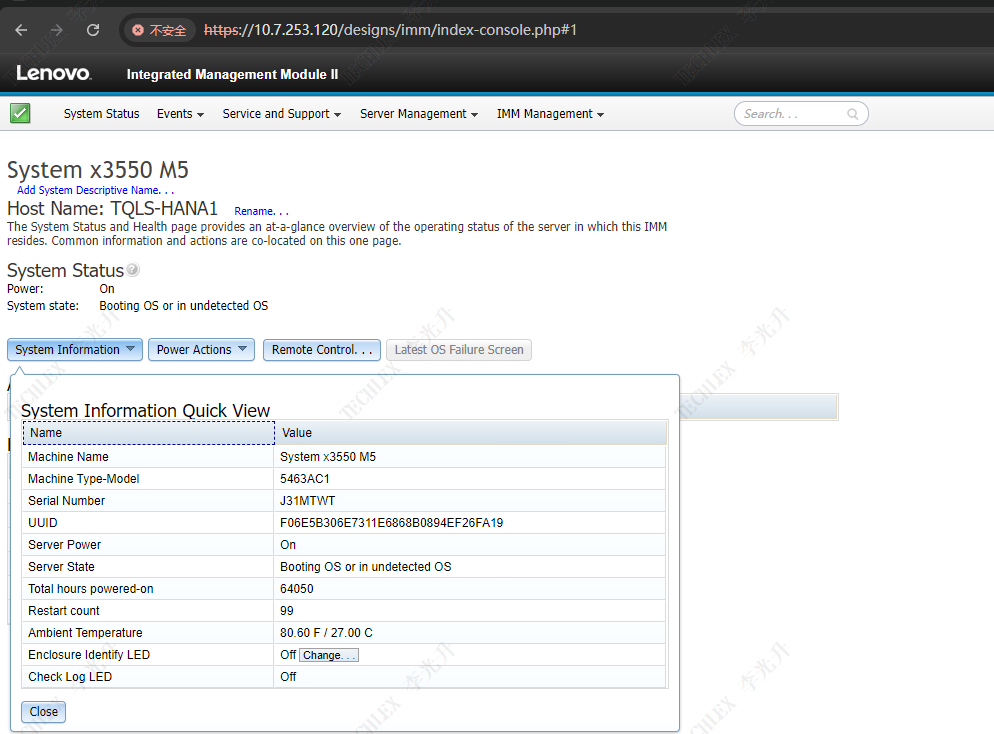Click the Lenovo logo
This screenshot has height=734, width=994.
click(54, 74)
